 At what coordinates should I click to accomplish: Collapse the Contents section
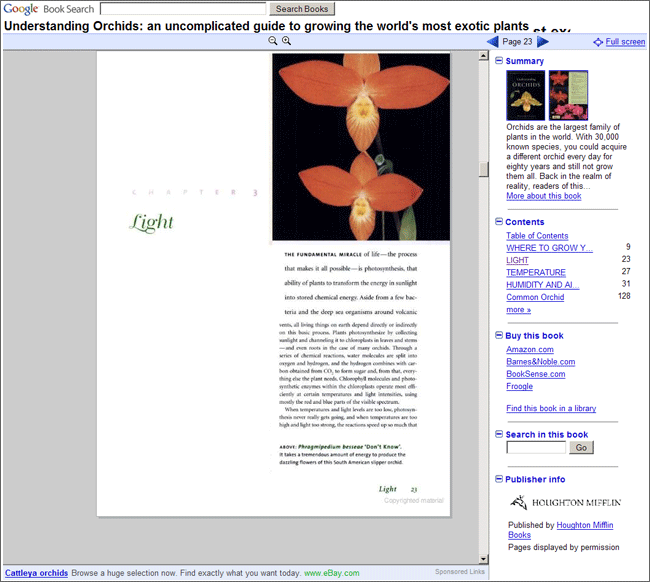coord(499,222)
